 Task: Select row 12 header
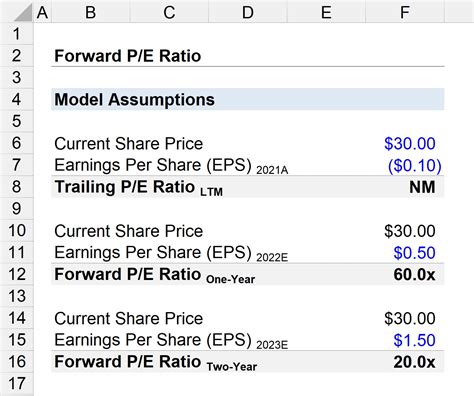tap(17, 274)
